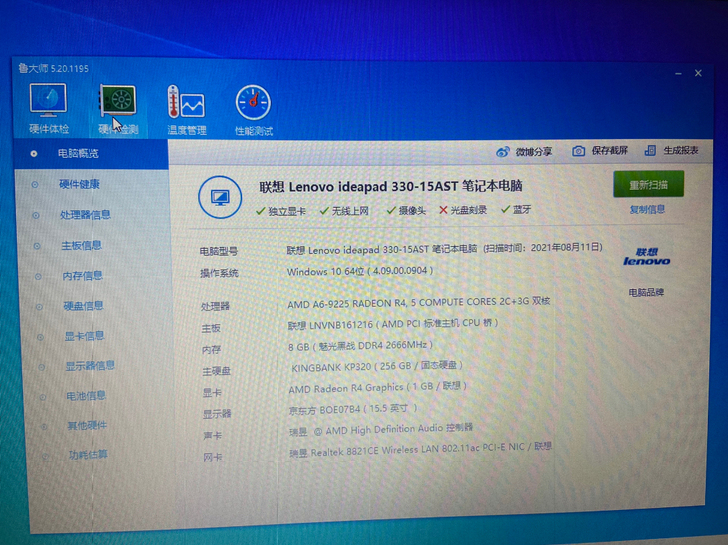
Task: Click the 主硬盘 row label
Action: pos(216,371)
